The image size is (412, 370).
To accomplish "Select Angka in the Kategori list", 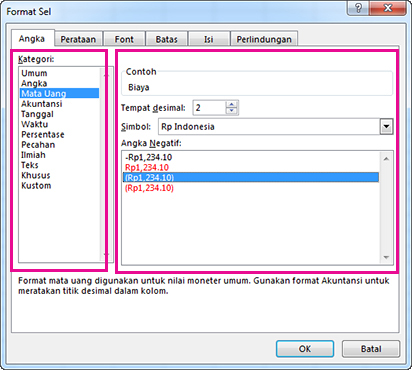I will tap(59, 83).
